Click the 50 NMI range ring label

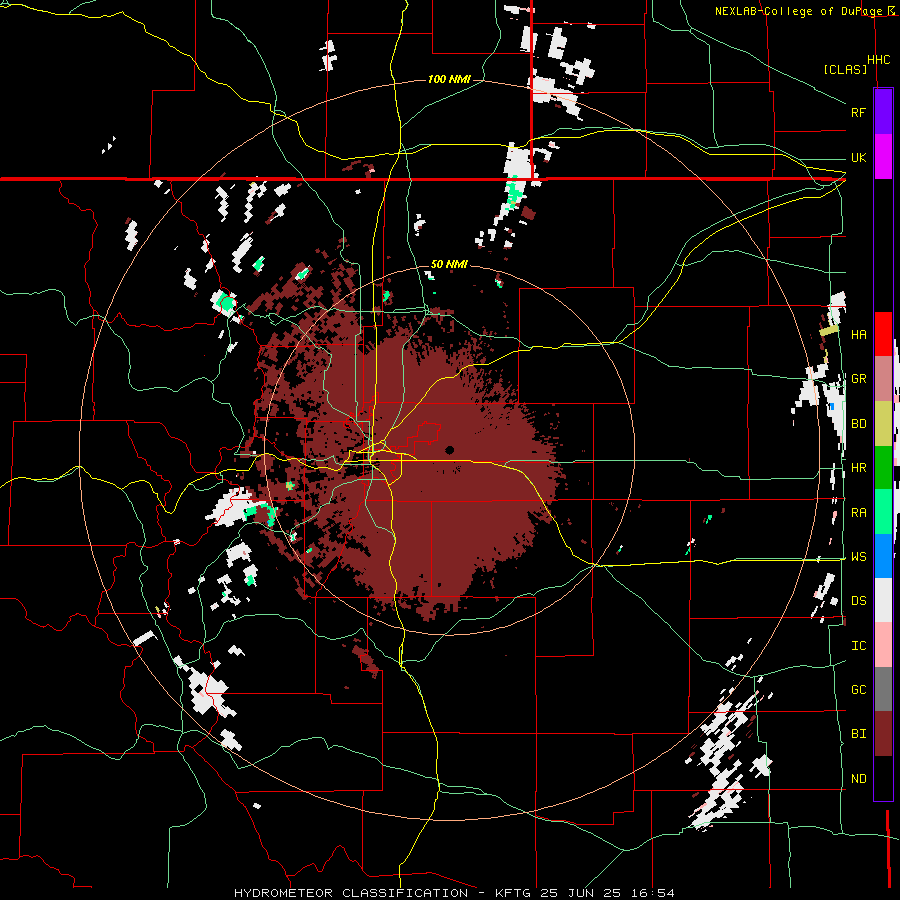pos(449,264)
